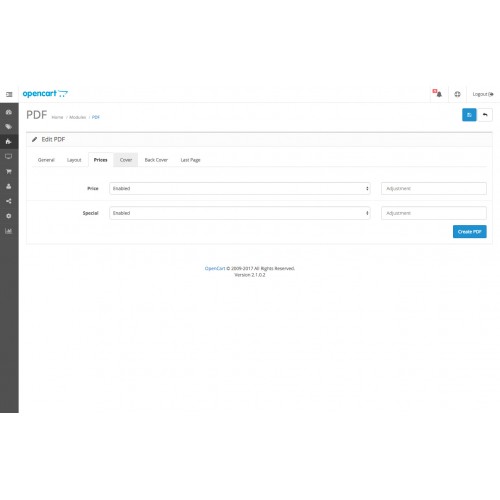Image resolution: width=500 pixels, height=500 pixels.
Task: Open the Marketing share icon
Action: 9,201
